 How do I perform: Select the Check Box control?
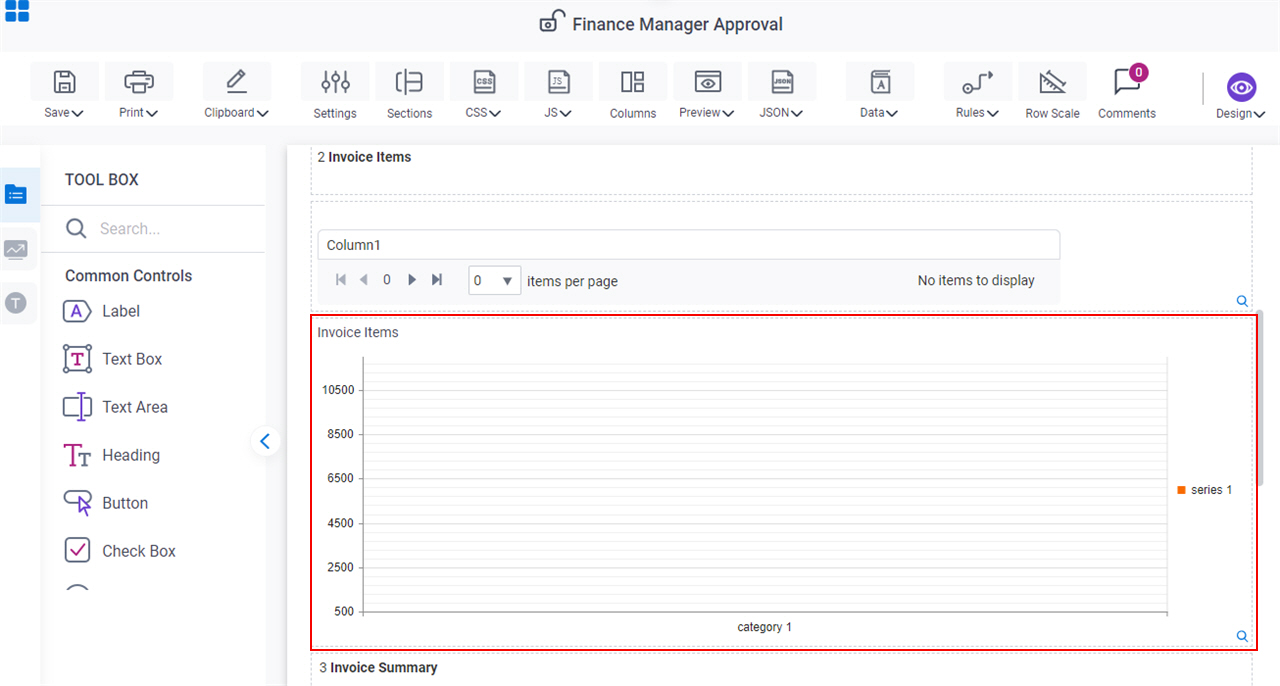(119, 551)
